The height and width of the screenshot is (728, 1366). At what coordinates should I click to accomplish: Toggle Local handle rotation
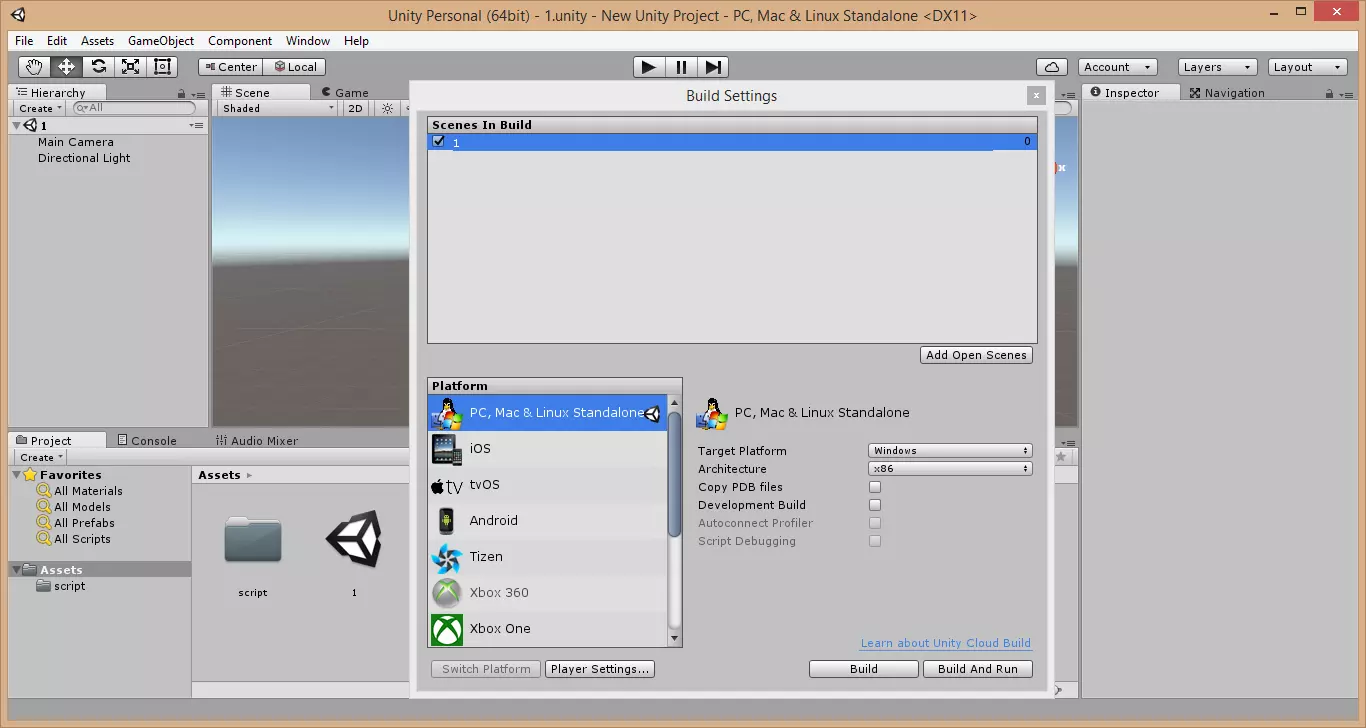pyautogui.click(x=295, y=67)
